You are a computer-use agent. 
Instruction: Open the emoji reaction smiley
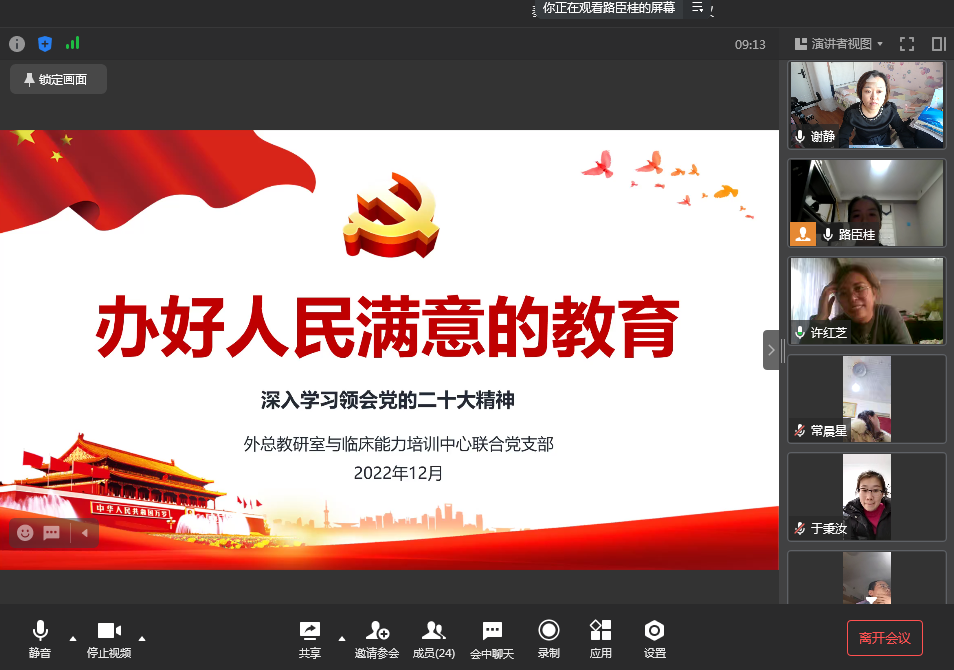pos(26,533)
